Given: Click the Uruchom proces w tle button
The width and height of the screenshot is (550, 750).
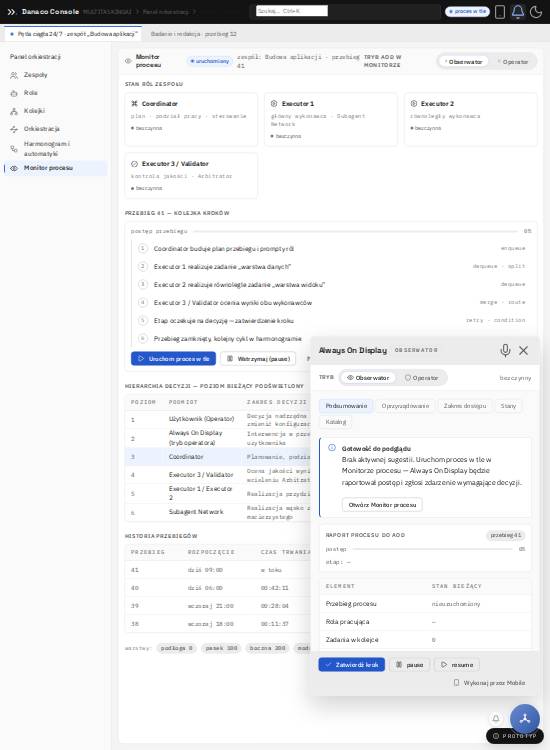Looking at the screenshot, I should tap(173, 359).
